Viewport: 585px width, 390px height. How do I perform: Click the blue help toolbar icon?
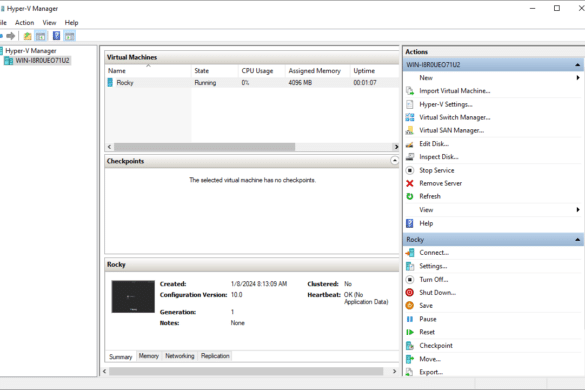(56, 36)
